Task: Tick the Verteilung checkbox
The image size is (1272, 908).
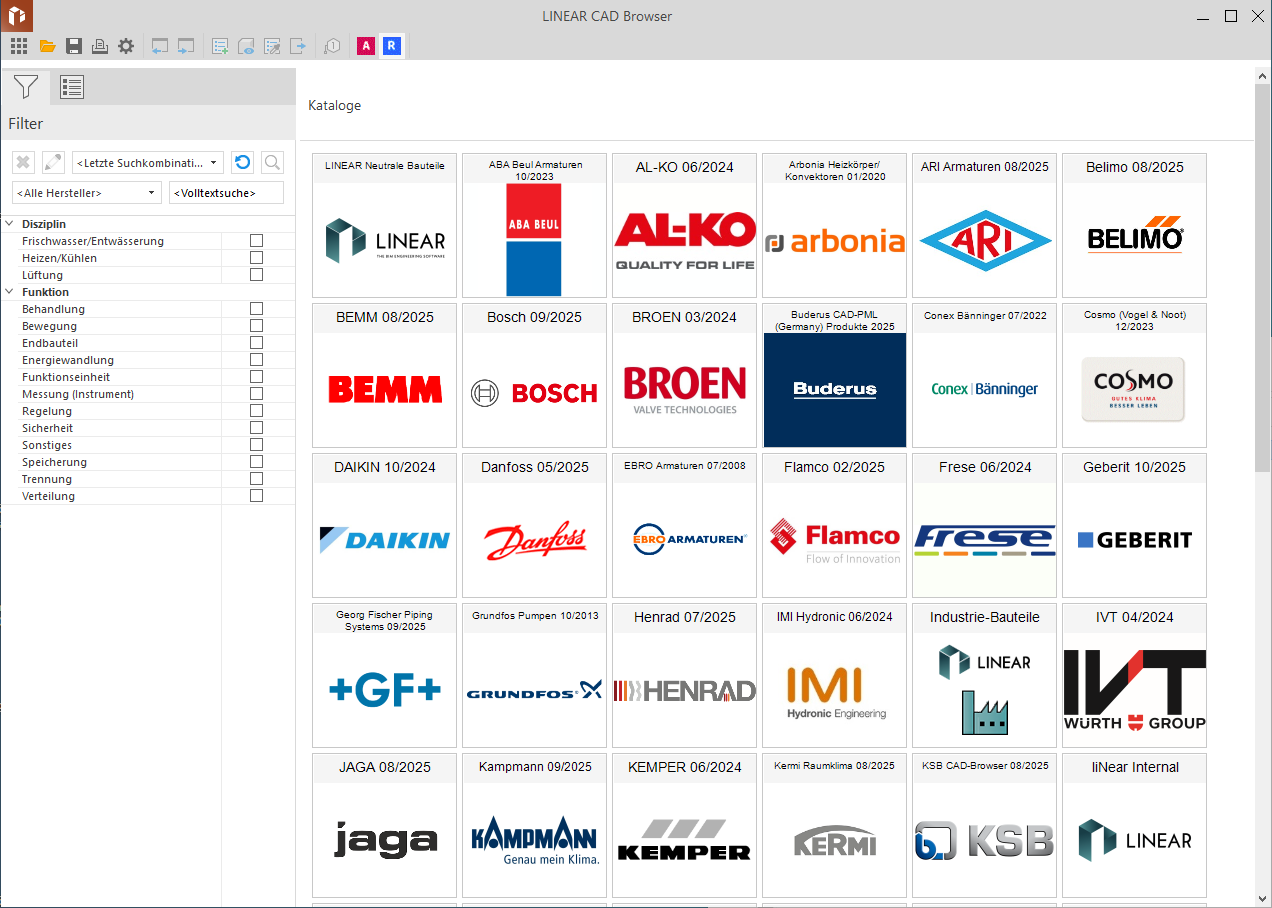Action: coord(257,496)
